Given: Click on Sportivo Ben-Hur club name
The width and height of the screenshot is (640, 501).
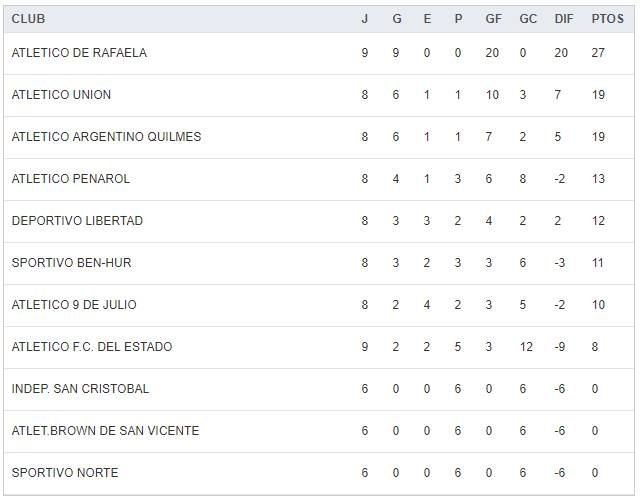Looking at the screenshot, I should pyautogui.click(x=71, y=263).
